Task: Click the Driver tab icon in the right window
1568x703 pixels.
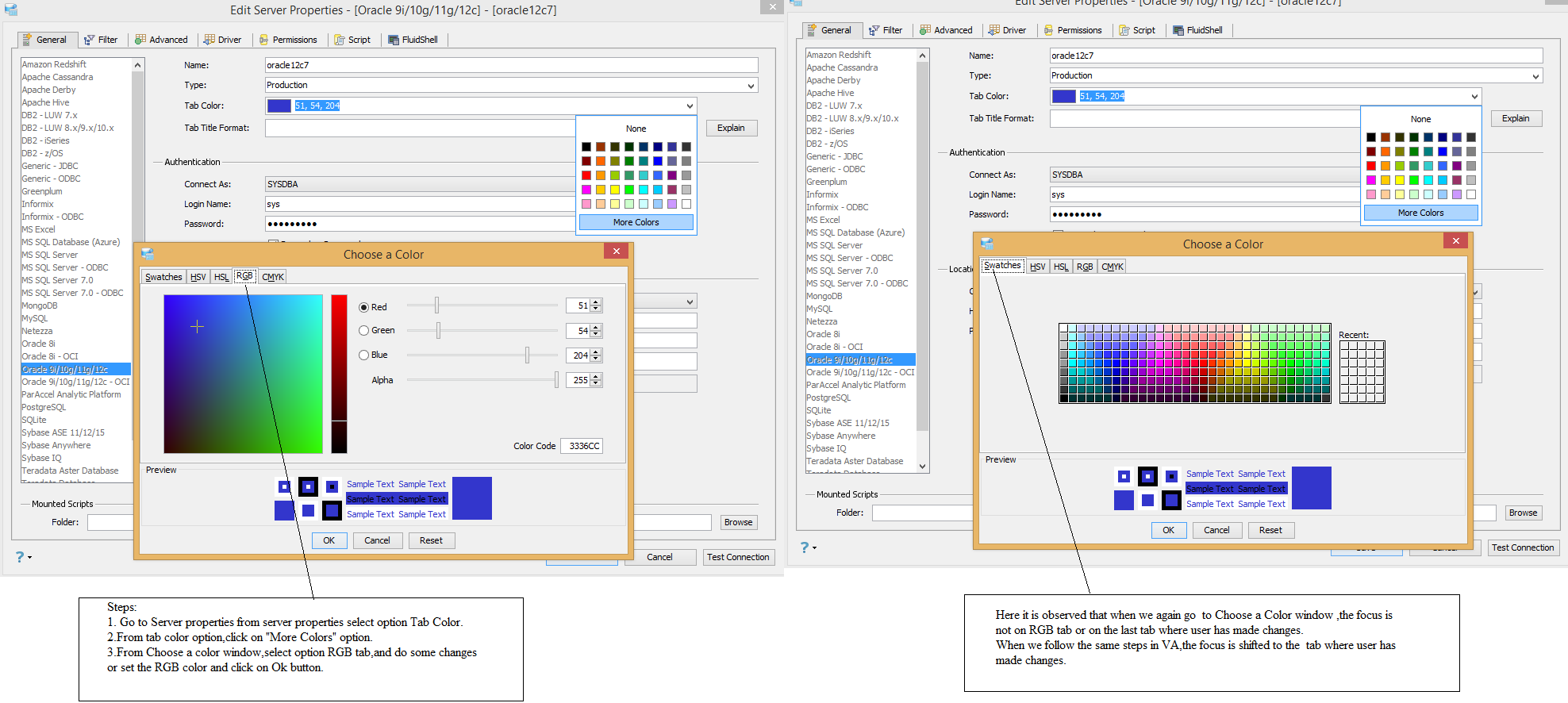Action: tap(994, 30)
